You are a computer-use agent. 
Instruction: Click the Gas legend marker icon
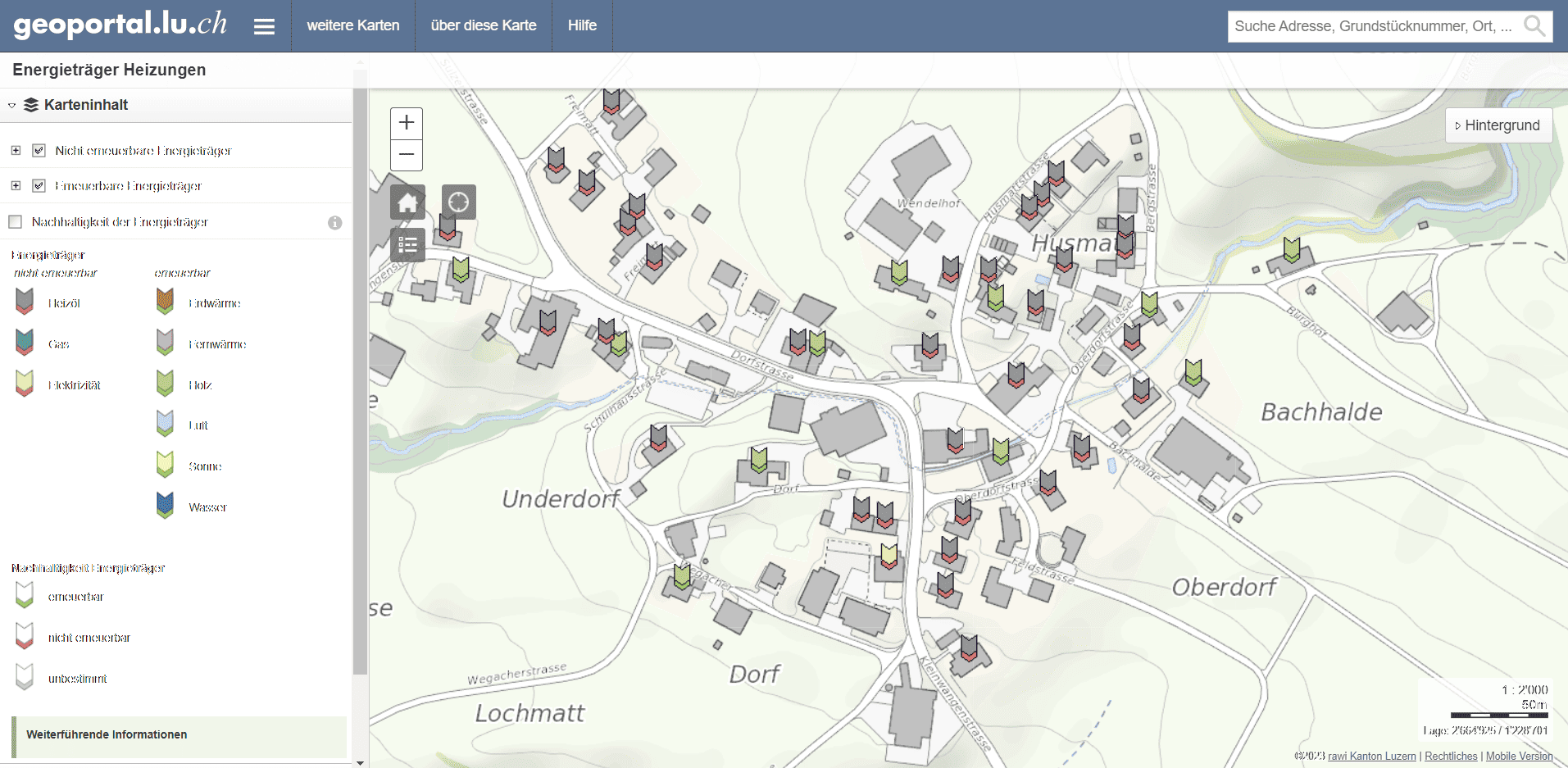click(25, 343)
